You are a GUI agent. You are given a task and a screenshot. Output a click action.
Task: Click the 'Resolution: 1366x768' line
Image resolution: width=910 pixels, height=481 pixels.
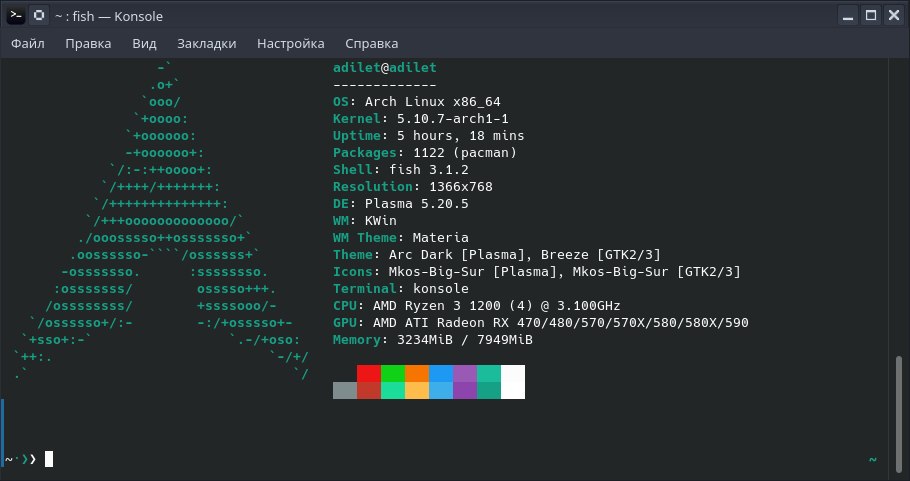pos(413,187)
